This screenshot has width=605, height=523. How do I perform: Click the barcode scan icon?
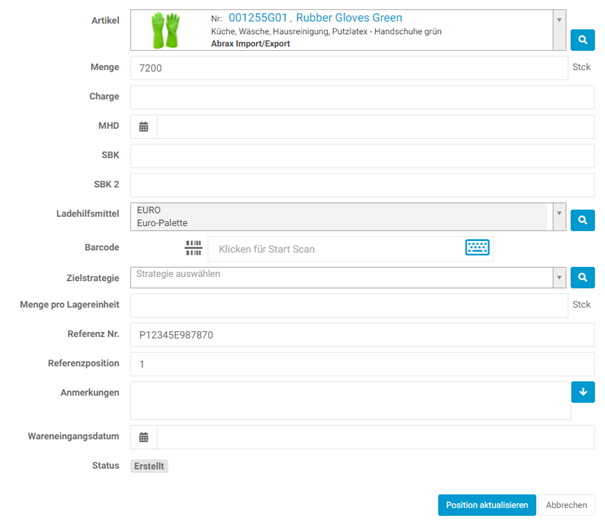click(194, 248)
